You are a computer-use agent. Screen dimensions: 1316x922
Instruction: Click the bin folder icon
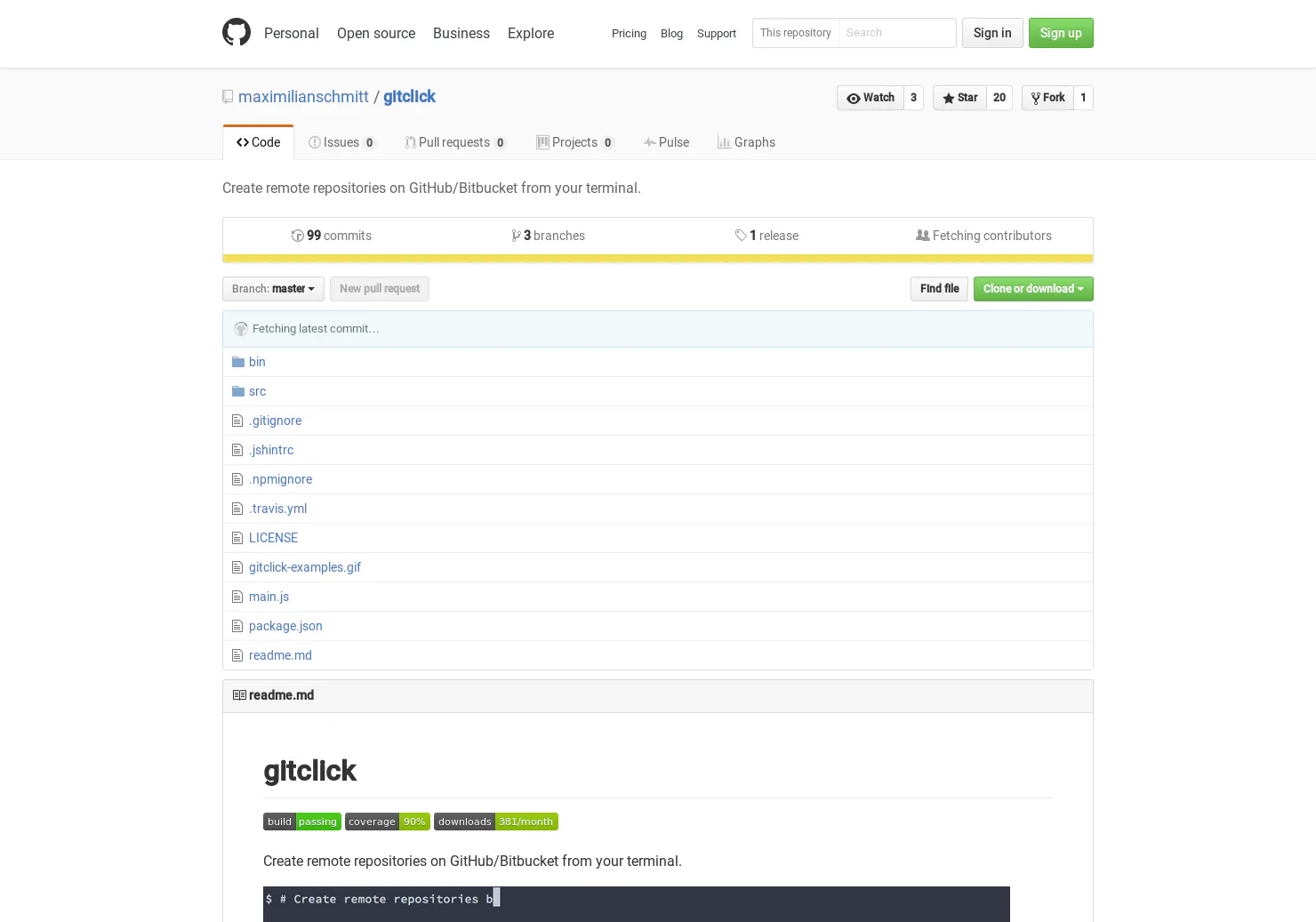pos(238,362)
